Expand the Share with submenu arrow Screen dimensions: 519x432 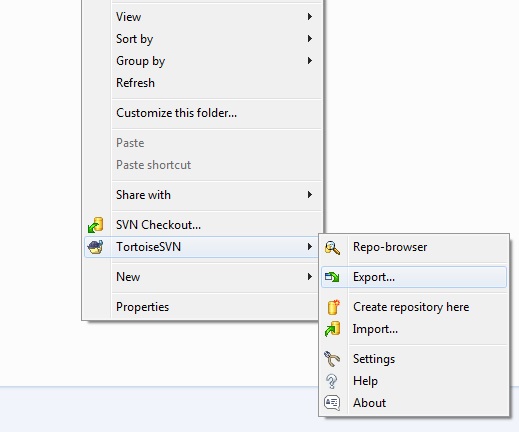coord(310,195)
